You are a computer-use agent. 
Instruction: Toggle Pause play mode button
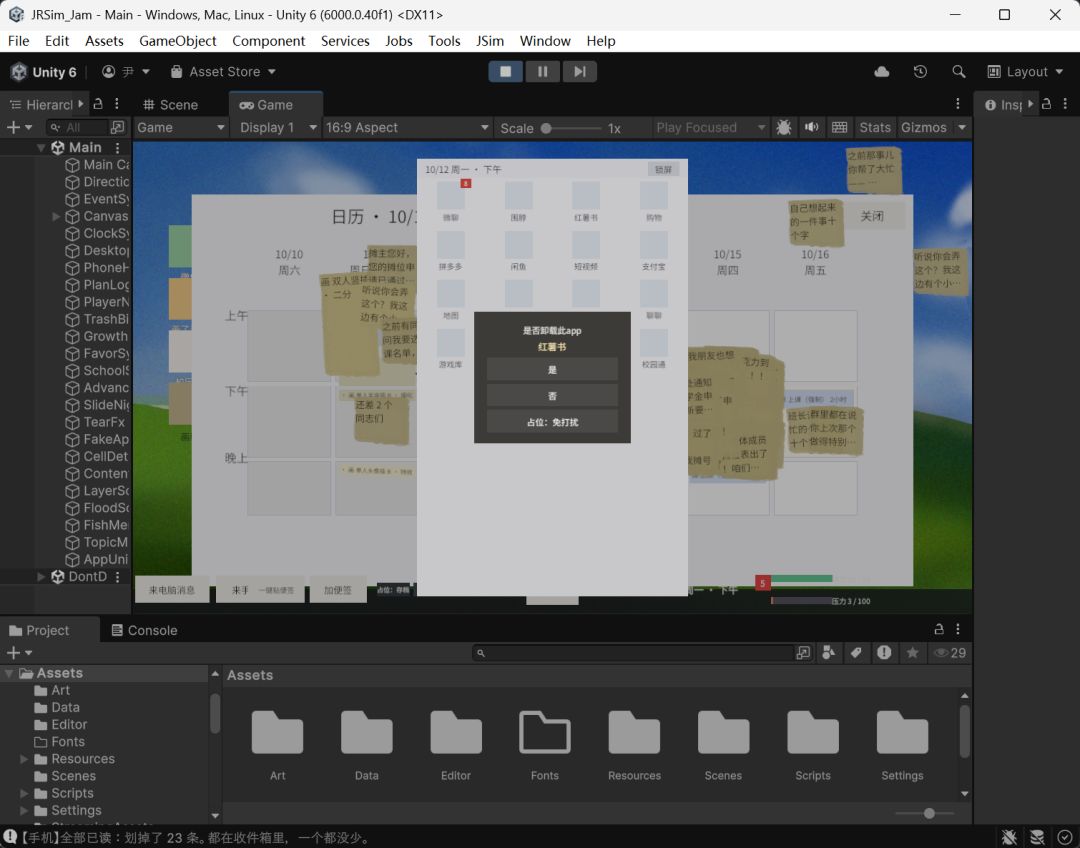pyautogui.click(x=543, y=72)
